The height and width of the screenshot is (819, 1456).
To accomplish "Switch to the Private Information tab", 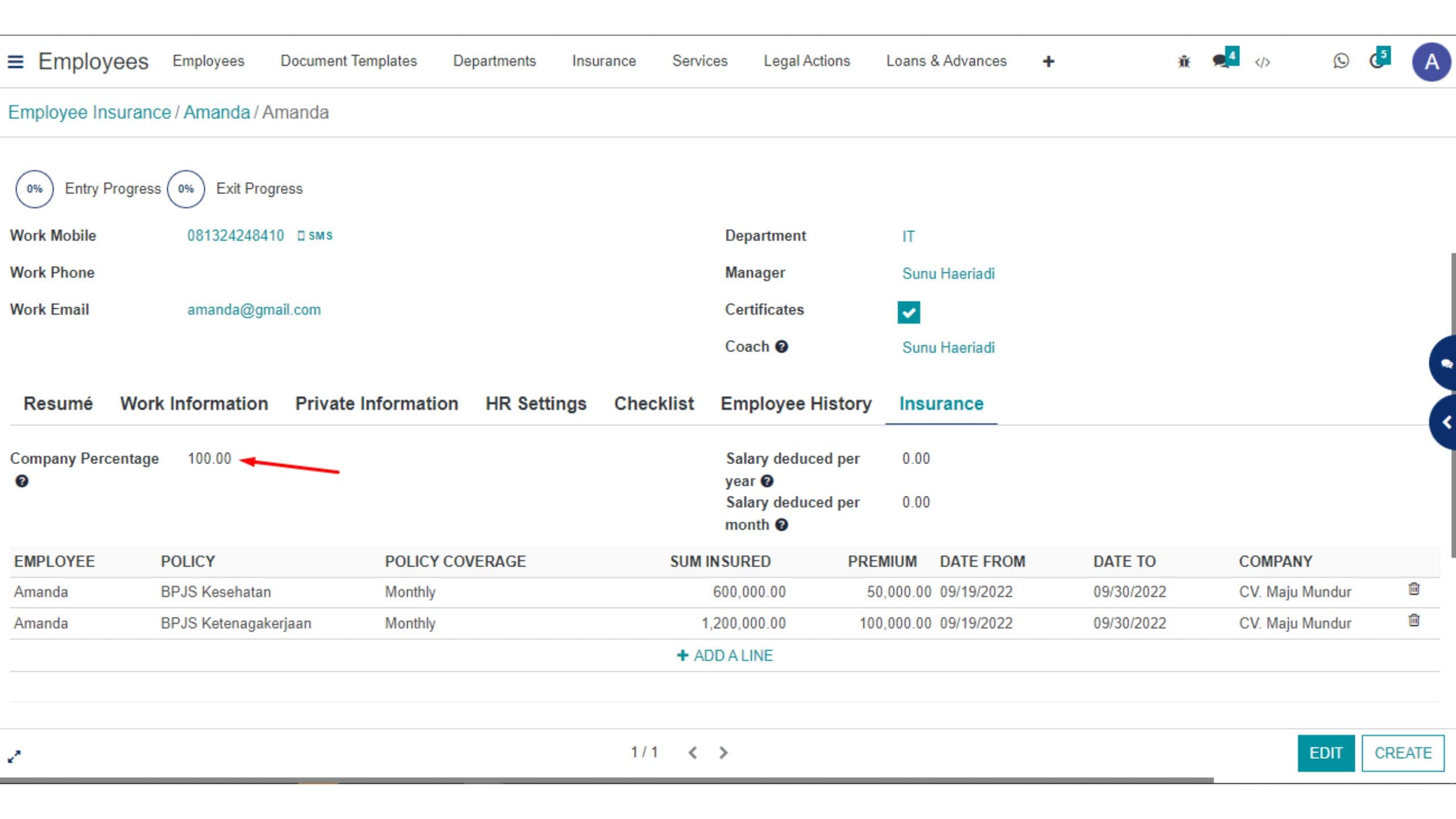I will [377, 403].
